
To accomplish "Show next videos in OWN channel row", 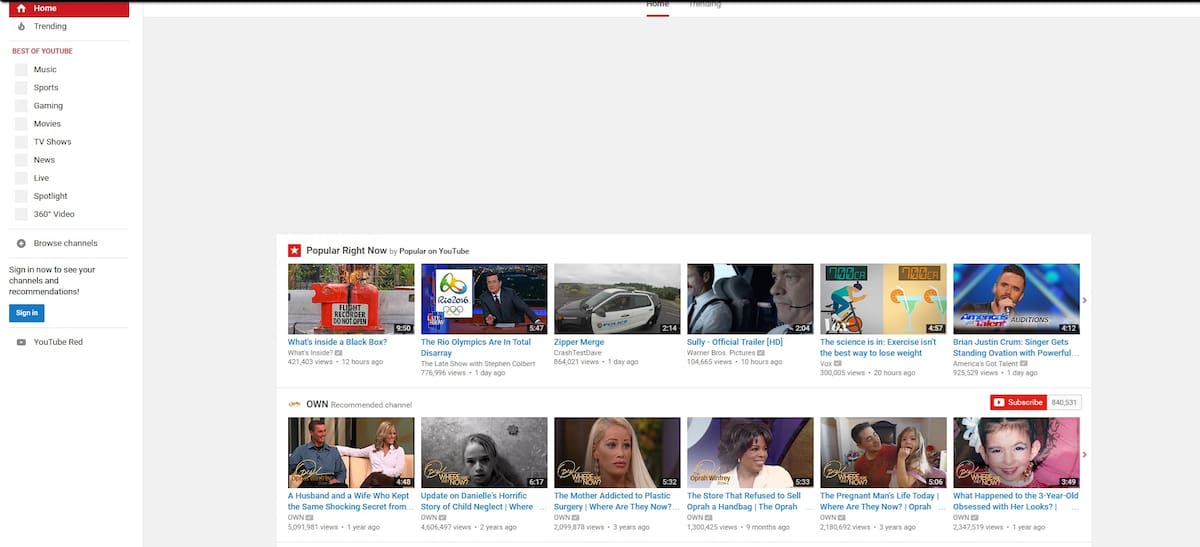I will point(1085,453).
